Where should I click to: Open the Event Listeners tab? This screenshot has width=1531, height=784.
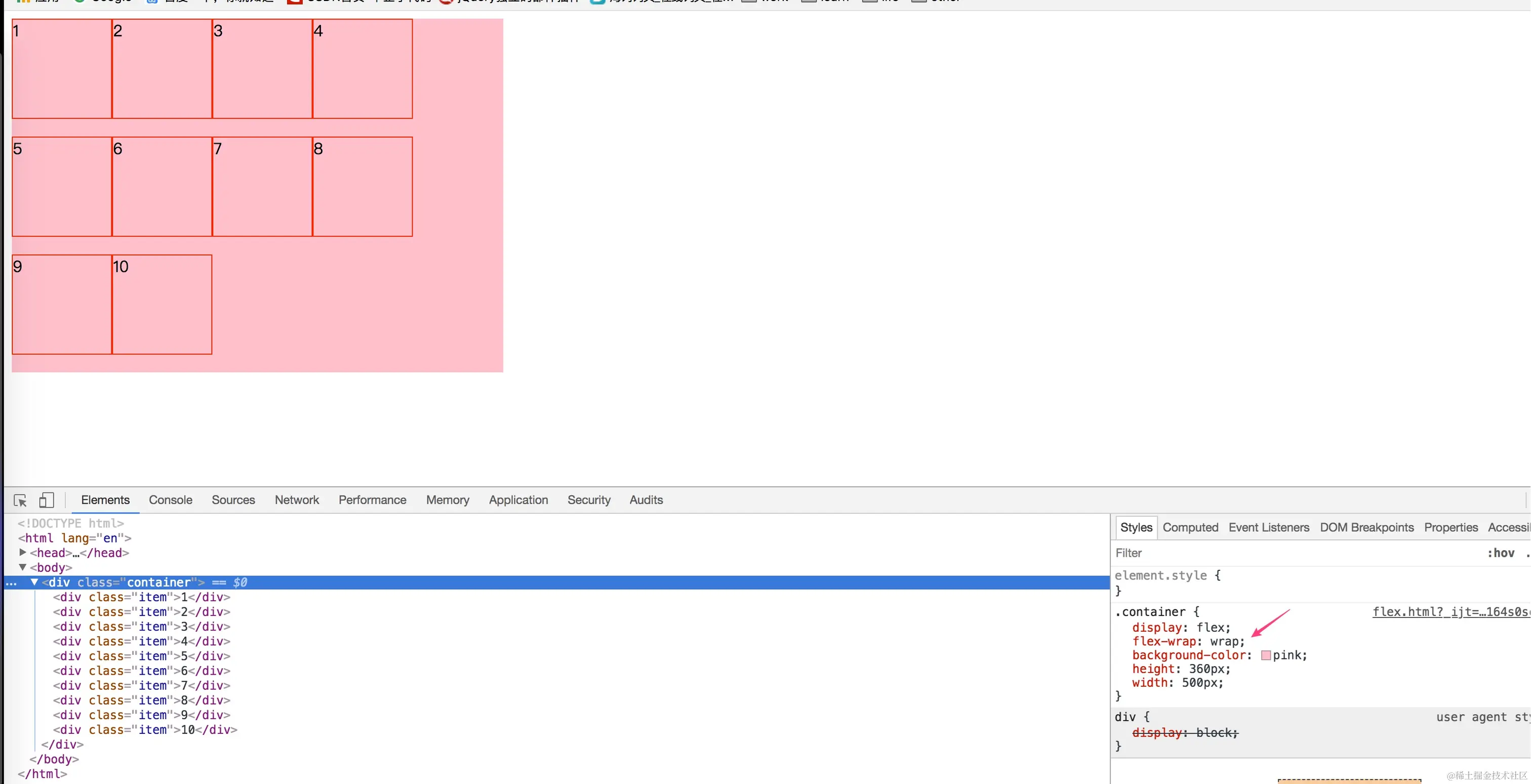(1268, 527)
